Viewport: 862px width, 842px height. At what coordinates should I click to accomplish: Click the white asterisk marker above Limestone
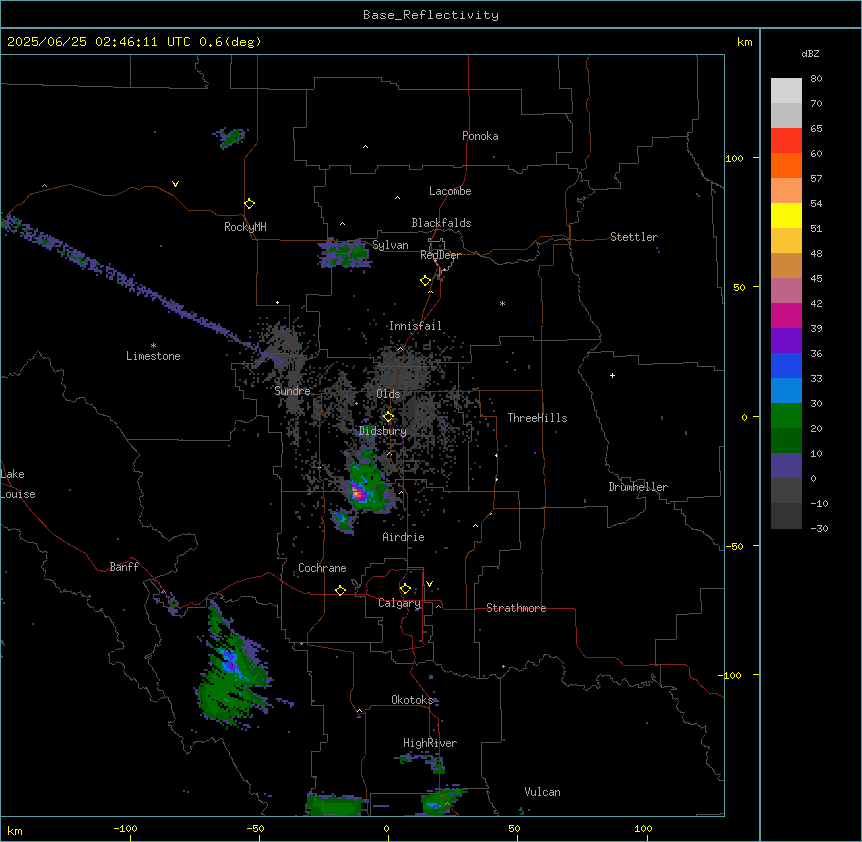click(153, 346)
